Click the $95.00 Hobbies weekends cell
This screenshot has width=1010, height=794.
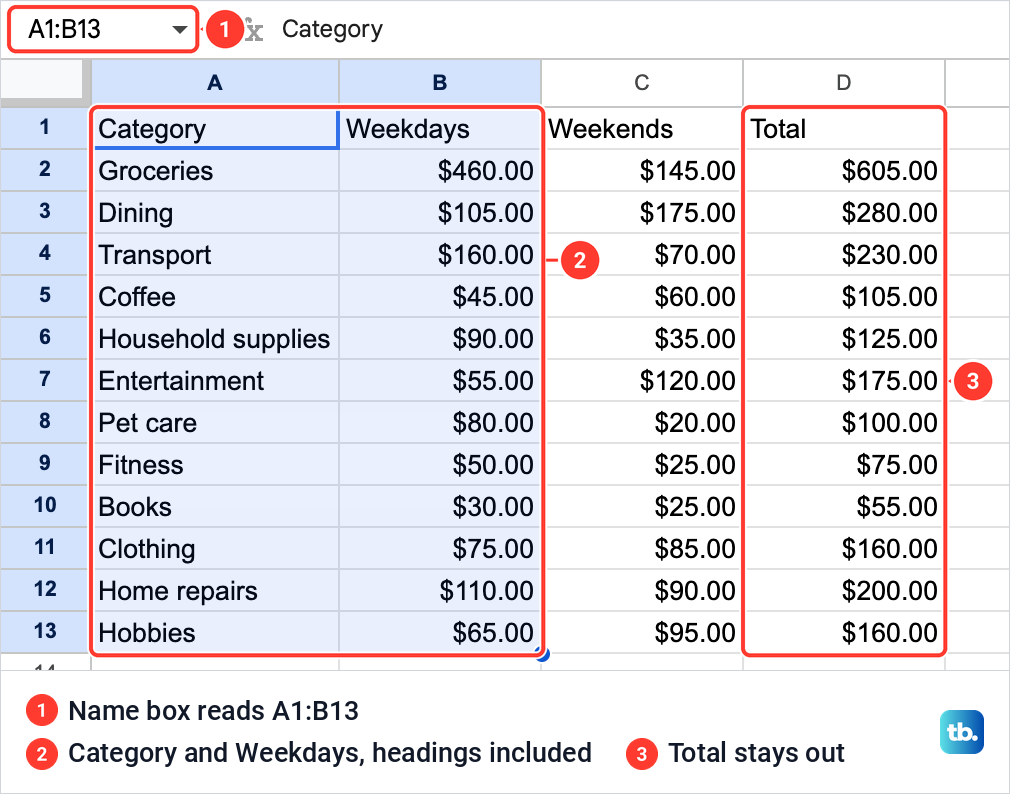[x=642, y=633]
